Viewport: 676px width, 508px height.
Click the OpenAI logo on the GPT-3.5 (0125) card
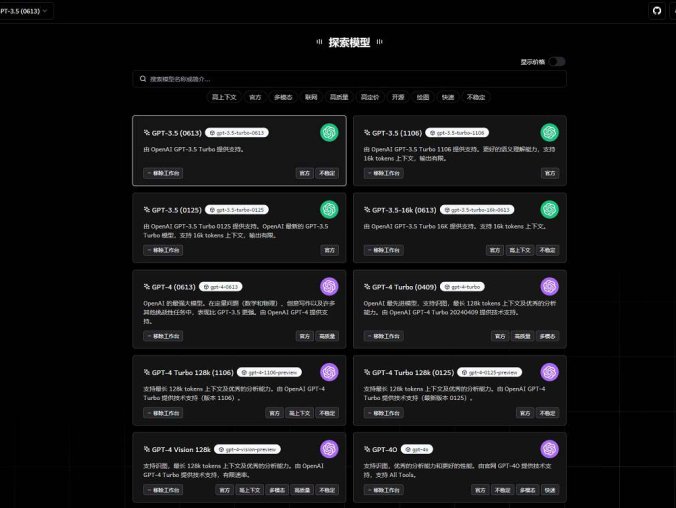pos(329,210)
